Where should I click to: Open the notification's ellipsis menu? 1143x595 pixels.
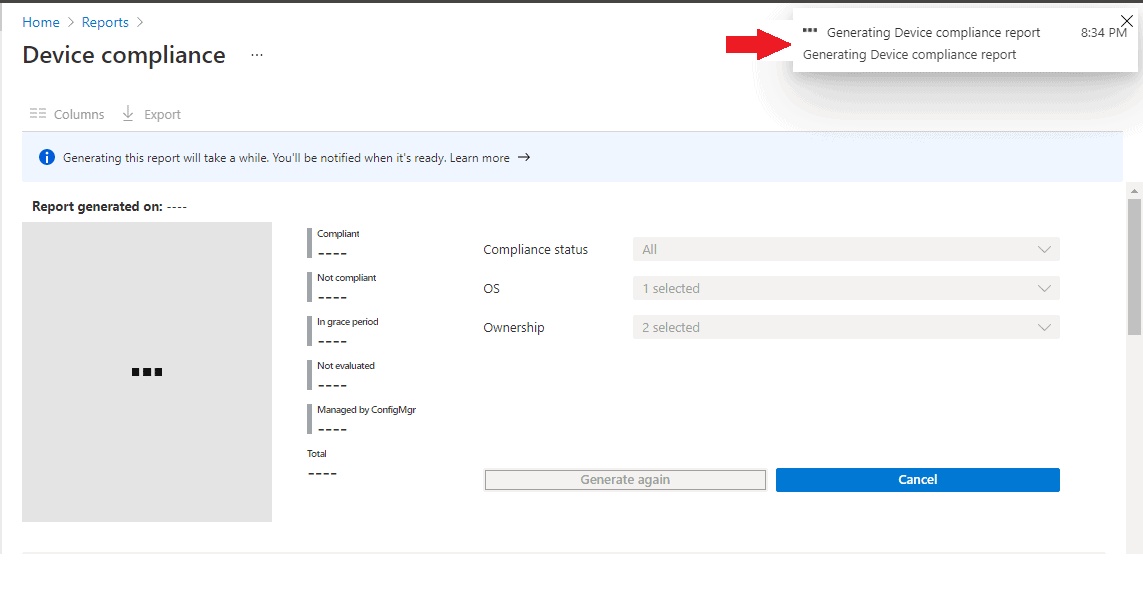(810, 32)
